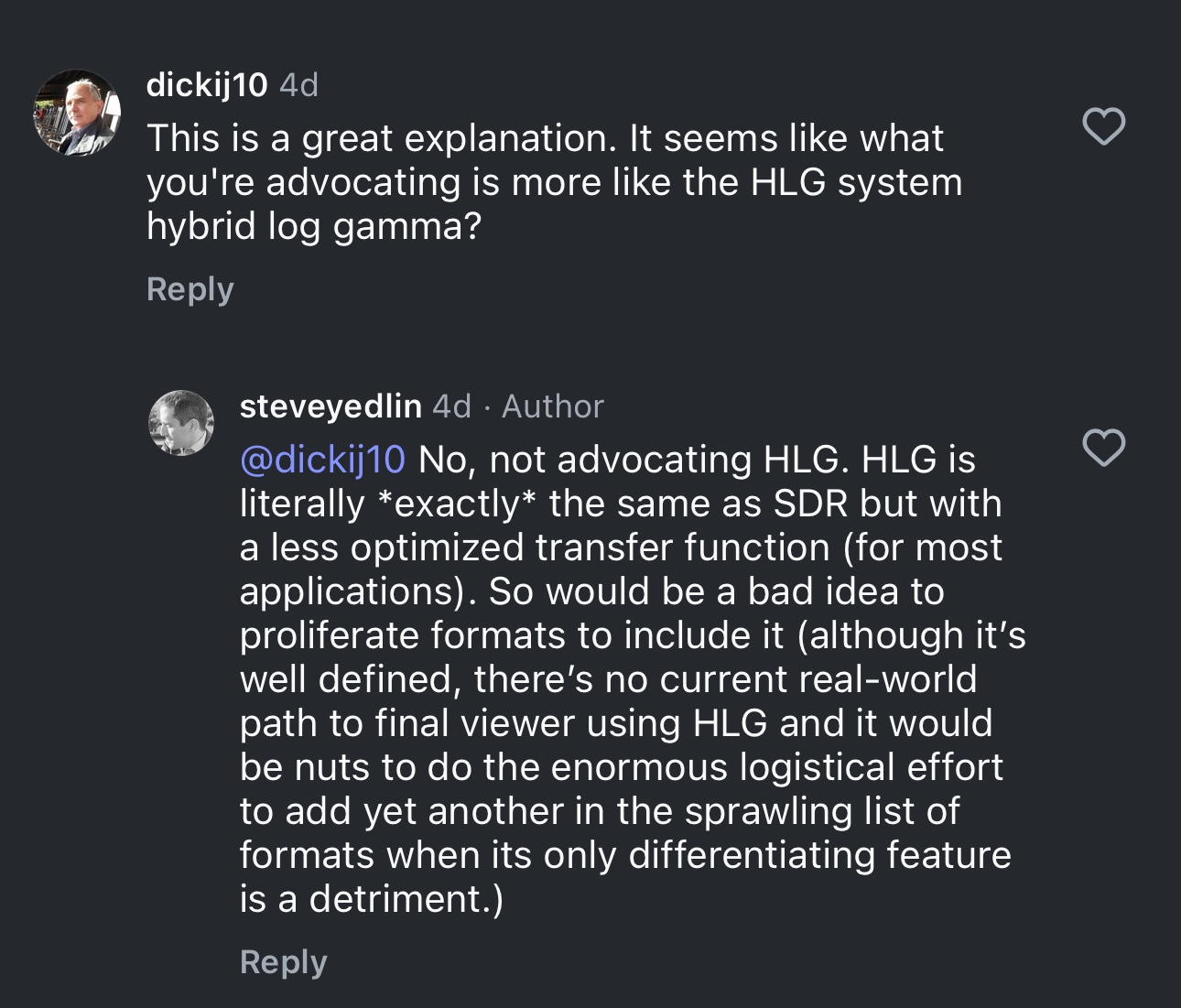The image size is (1181, 1008).
Task: Reply to dickij10's comment
Action: (x=190, y=289)
